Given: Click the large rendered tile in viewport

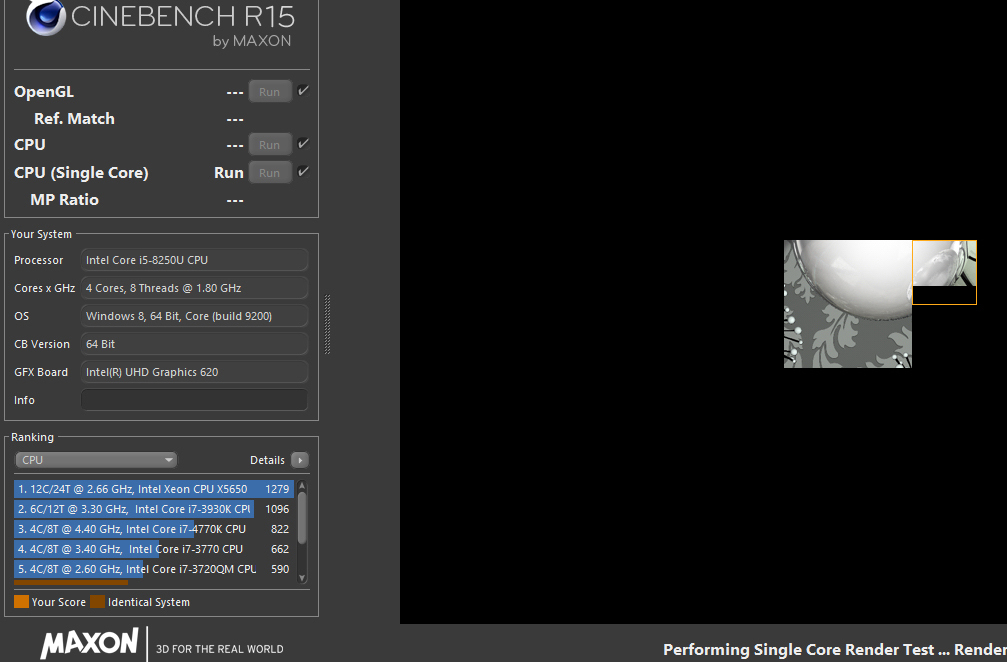Looking at the screenshot, I should click(848, 304).
